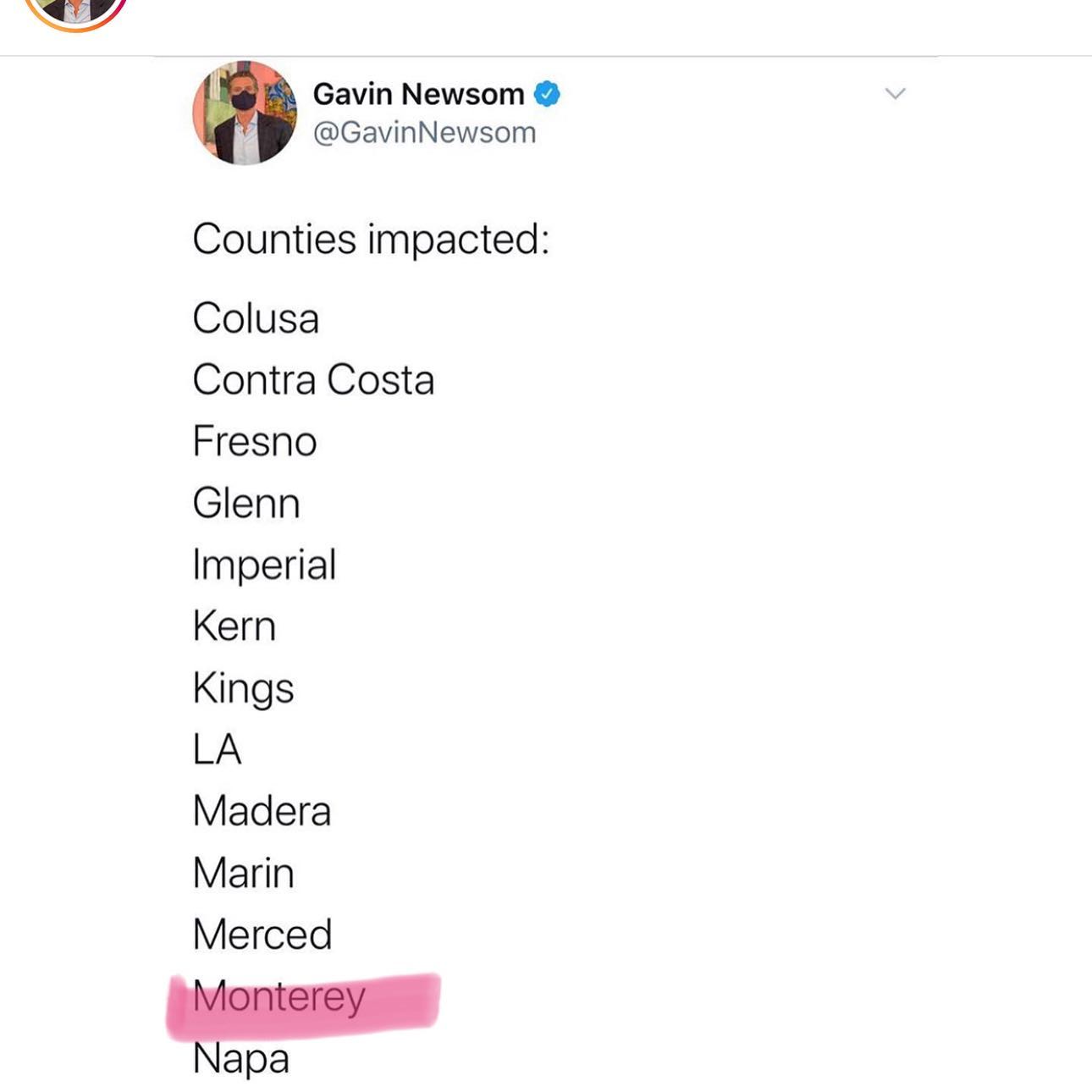
Task: Select the Contra Costa county line
Action: pyautogui.click(x=313, y=379)
